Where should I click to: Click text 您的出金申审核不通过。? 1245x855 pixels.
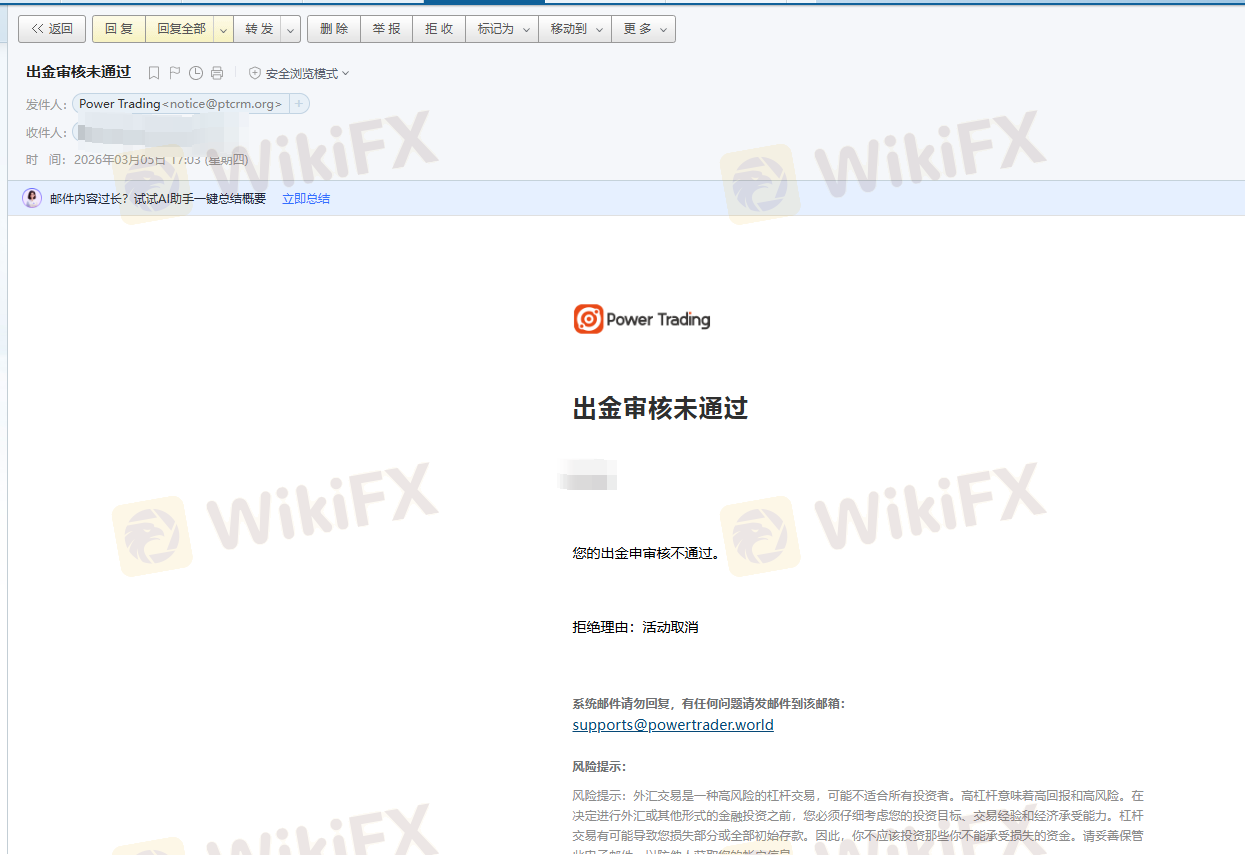pos(646,552)
